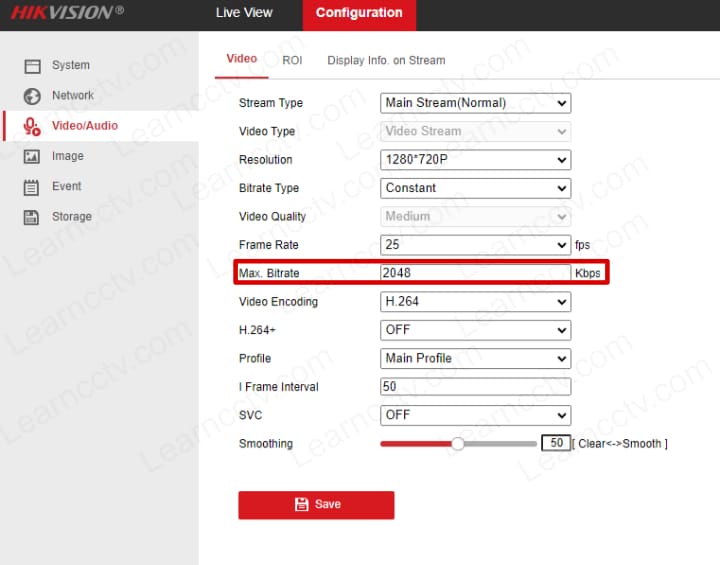Open the ROI tab
Screen dimensions: 720x565
[x=292, y=60]
